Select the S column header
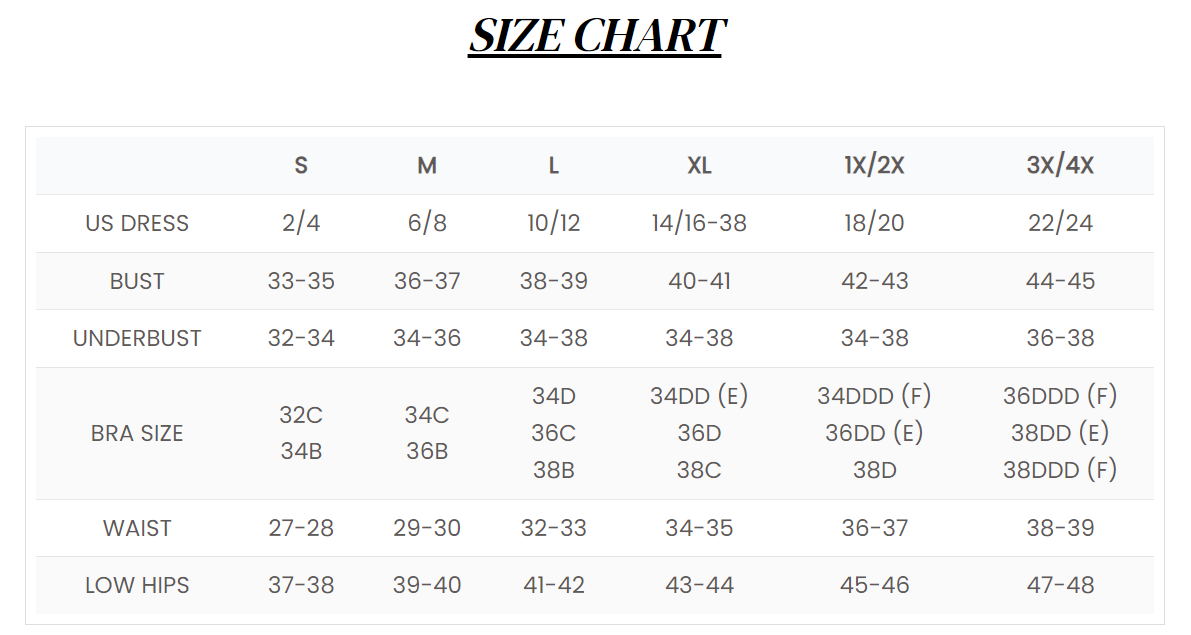This screenshot has height=635, width=1191. (x=301, y=166)
